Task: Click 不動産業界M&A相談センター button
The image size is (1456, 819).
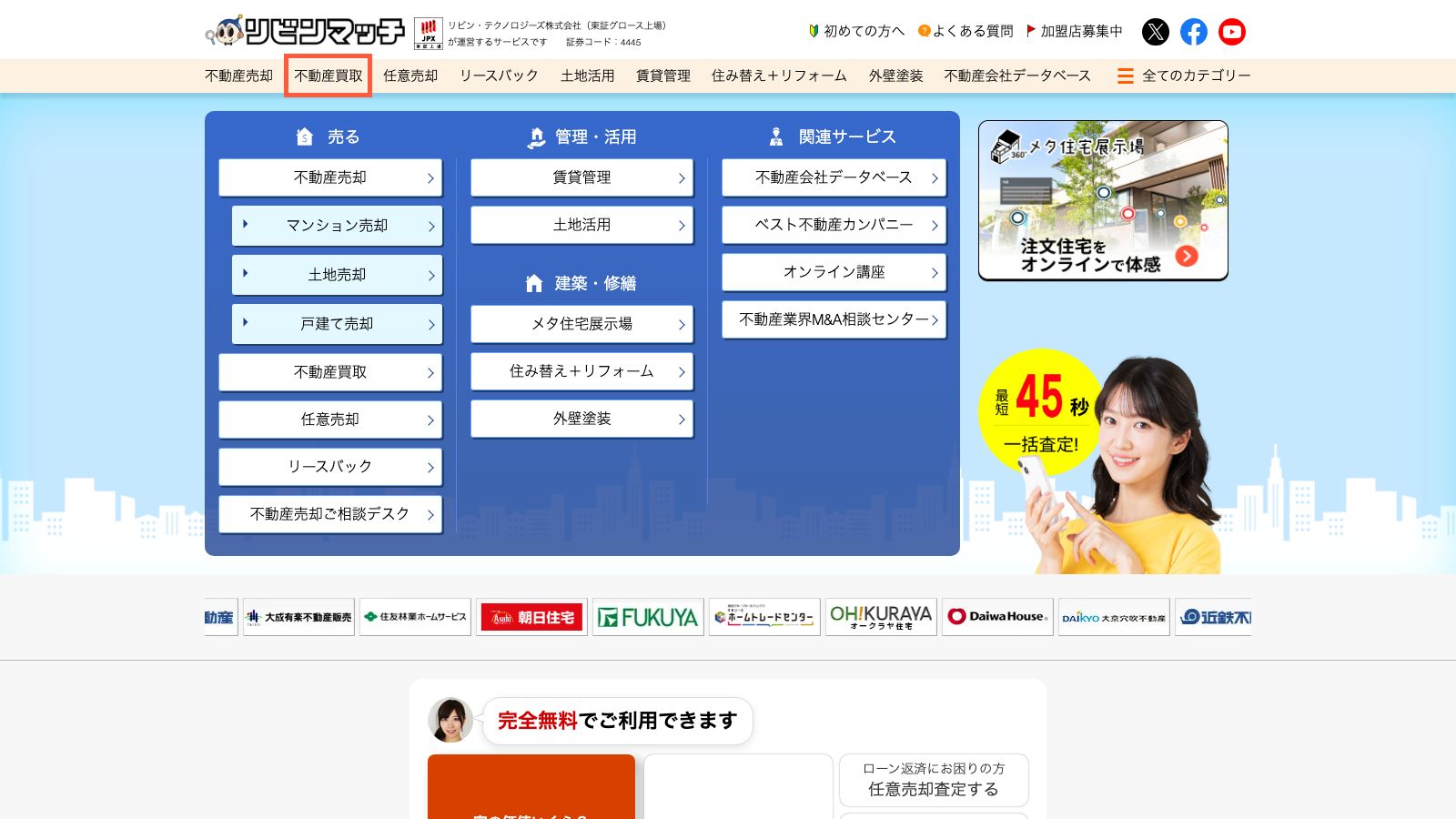Action: [834, 319]
